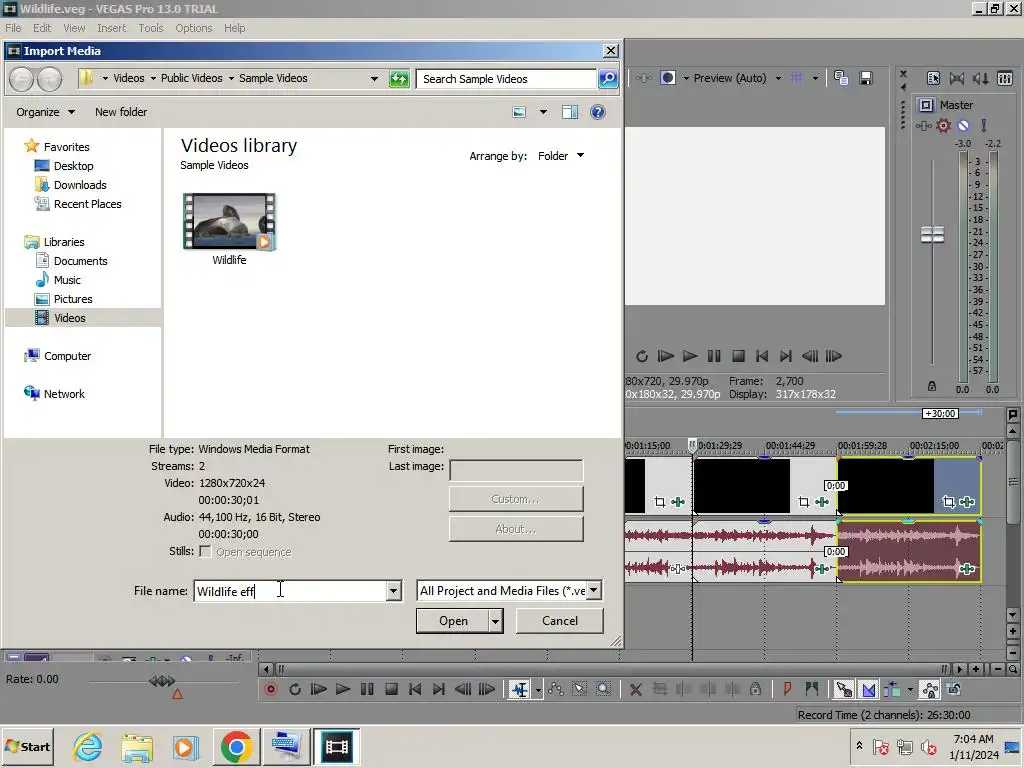
Task: Toggle Enable Snapping button
Action: pyautogui.click(x=844, y=689)
